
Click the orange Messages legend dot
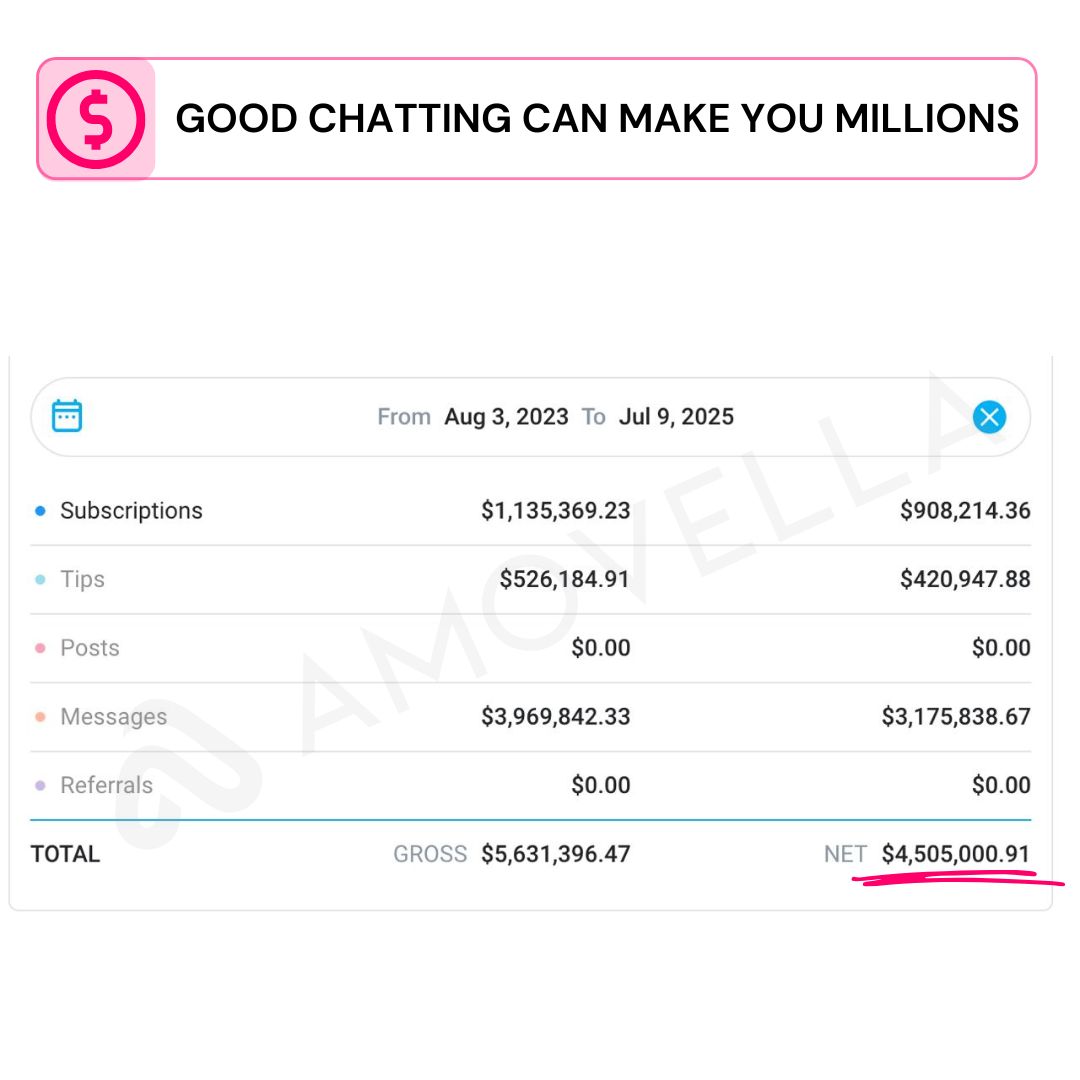[40, 717]
